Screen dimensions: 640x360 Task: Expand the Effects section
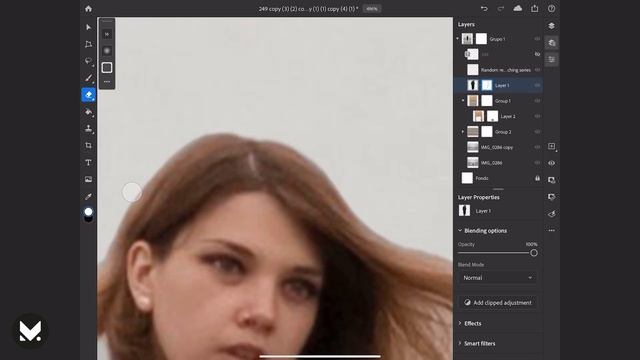point(460,323)
